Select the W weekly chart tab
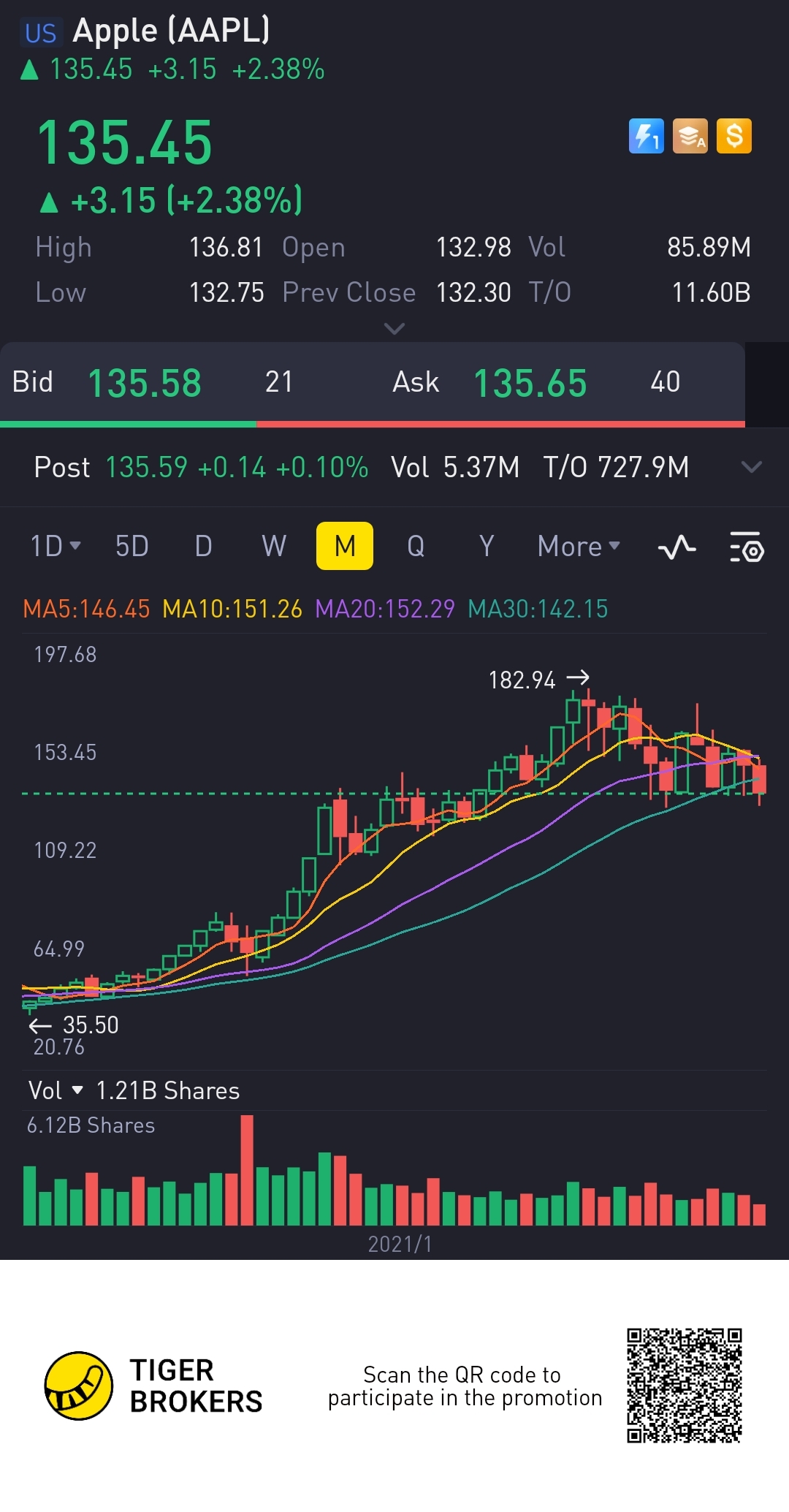This screenshot has width=789, height=1512. click(x=274, y=546)
